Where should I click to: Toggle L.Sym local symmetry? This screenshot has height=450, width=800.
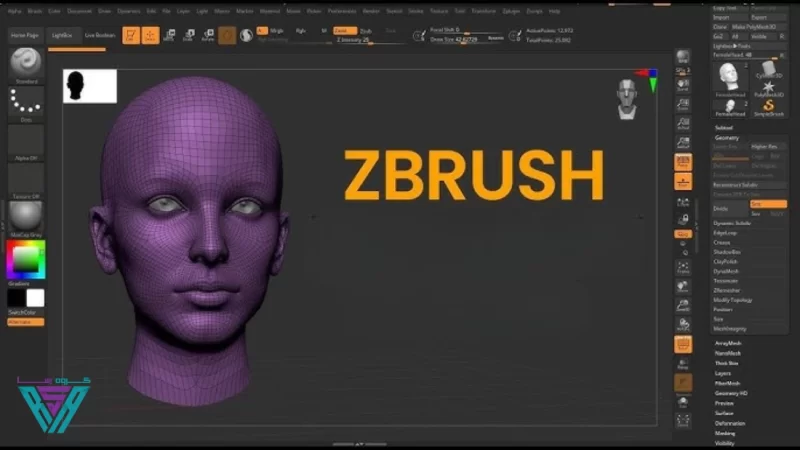pos(683,202)
